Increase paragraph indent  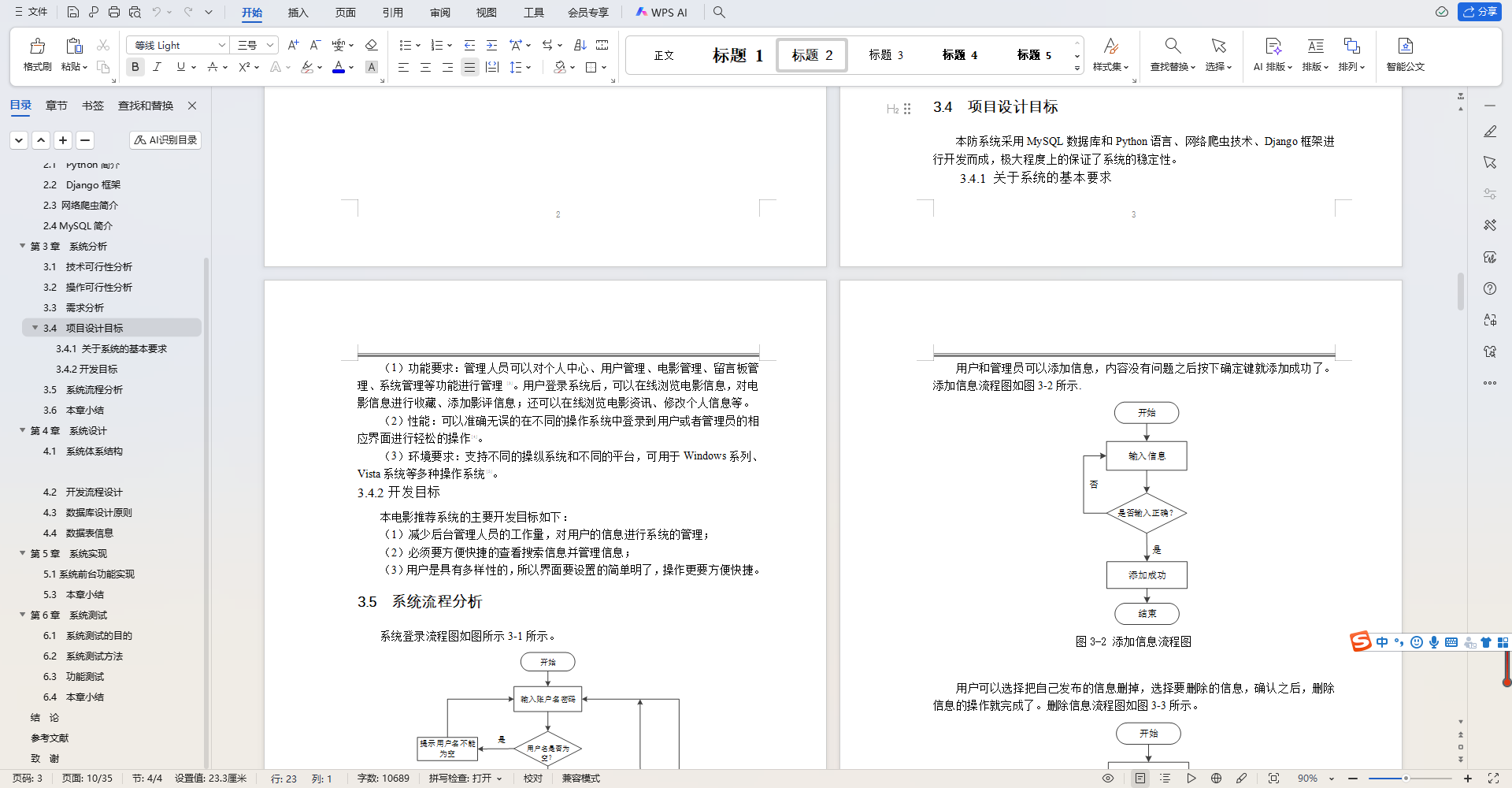491,45
